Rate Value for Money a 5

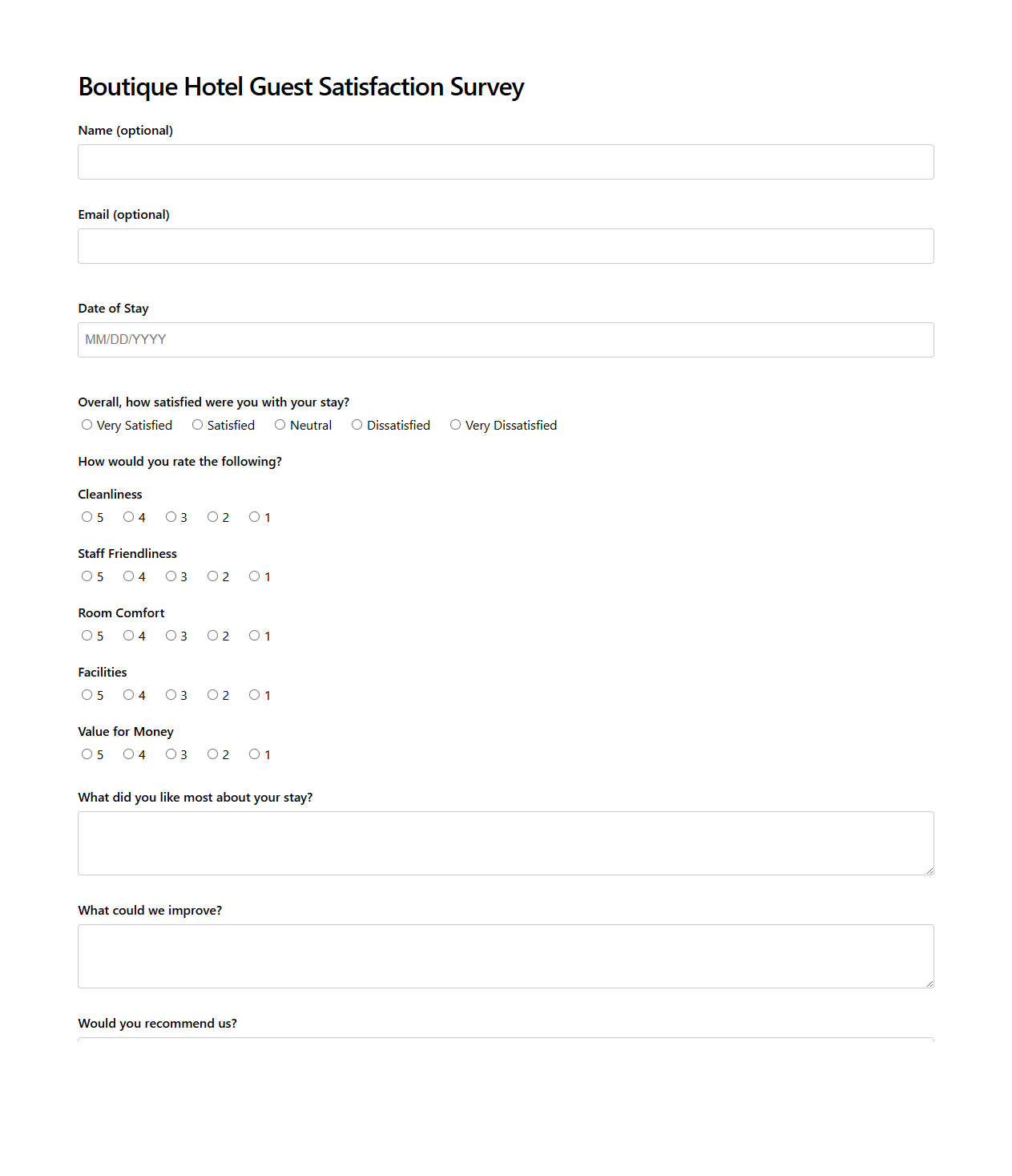(87, 754)
